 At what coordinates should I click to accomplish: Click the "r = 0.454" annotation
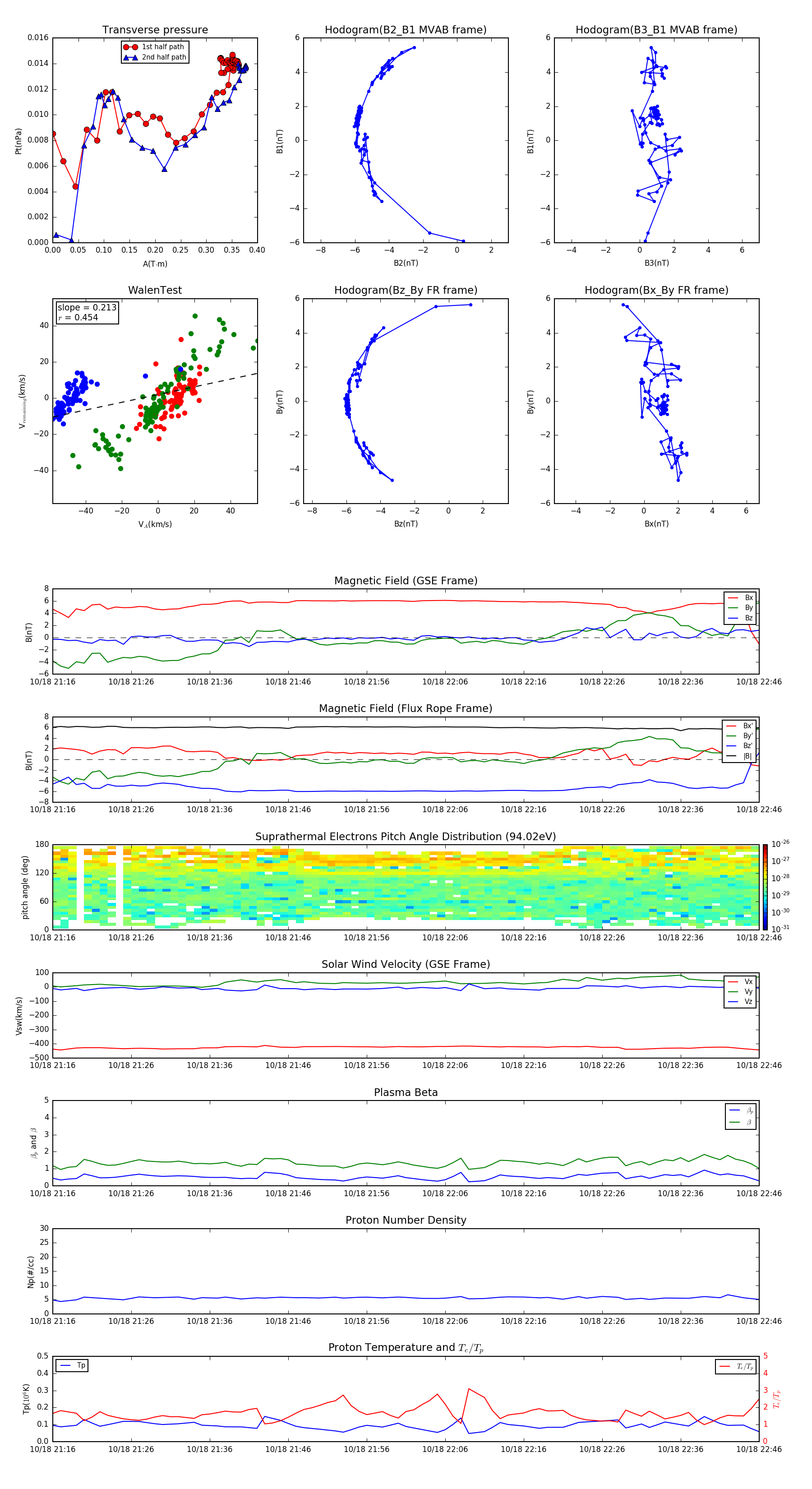[x=78, y=317]
